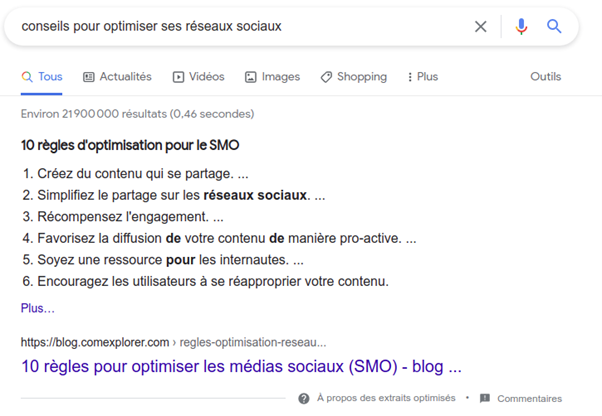602x416 pixels.
Task: Click the feedback flag icon beside Commentaires
Action: tap(485, 398)
